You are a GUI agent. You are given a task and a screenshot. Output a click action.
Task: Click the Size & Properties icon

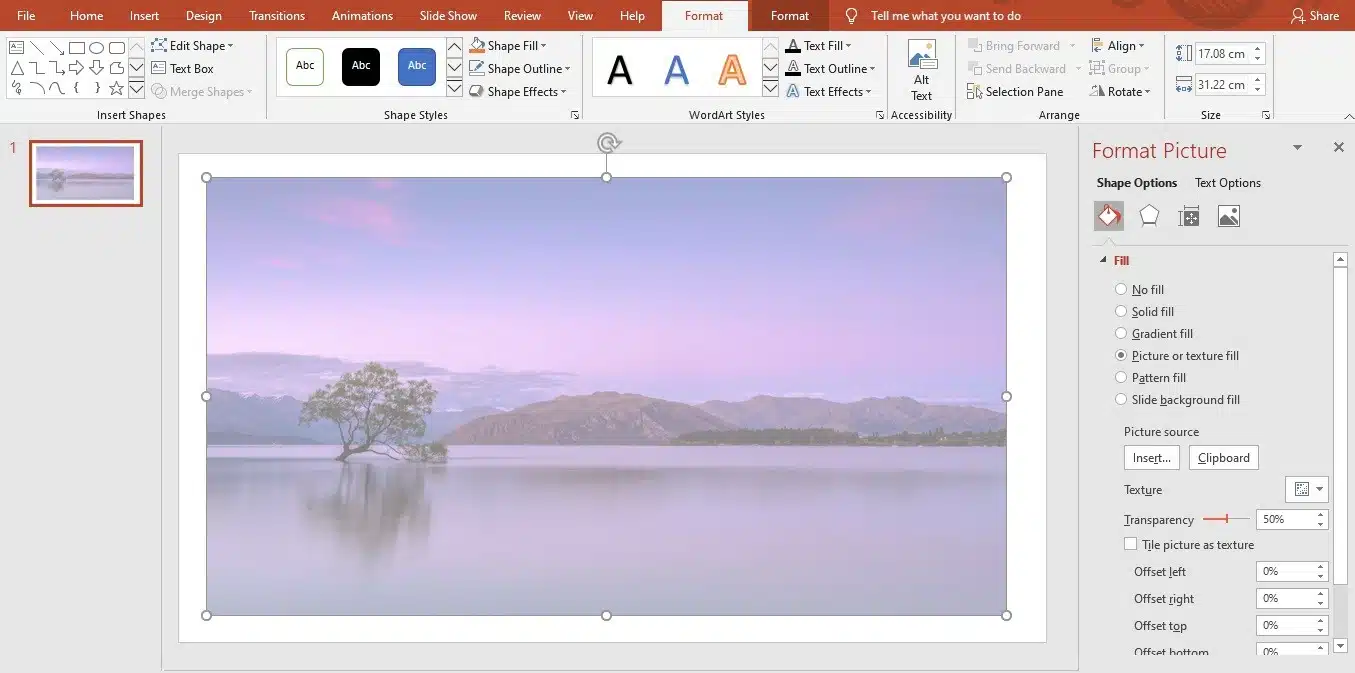pyautogui.click(x=1188, y=215)
